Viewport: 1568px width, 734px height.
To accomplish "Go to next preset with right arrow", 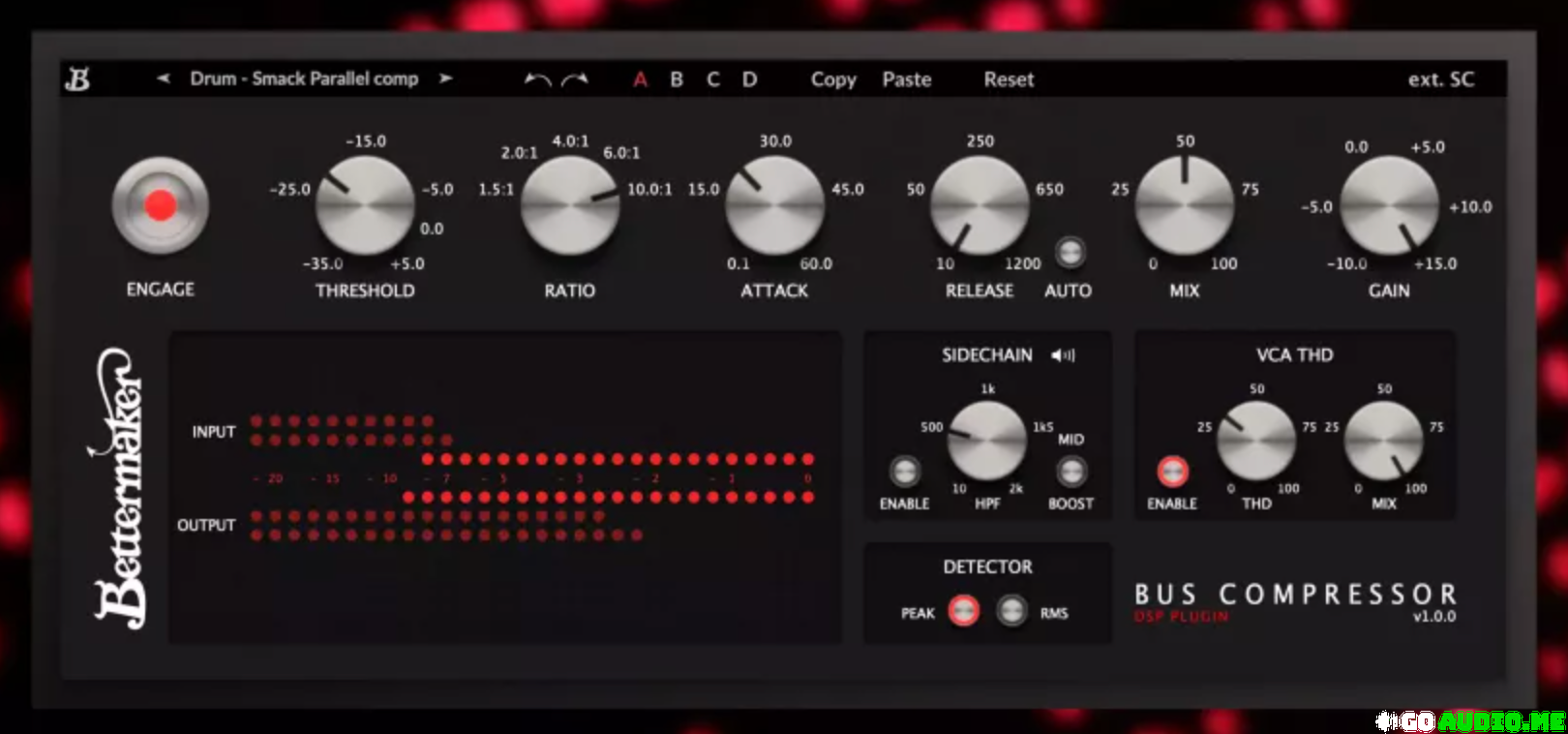I will tap(445, 78).
